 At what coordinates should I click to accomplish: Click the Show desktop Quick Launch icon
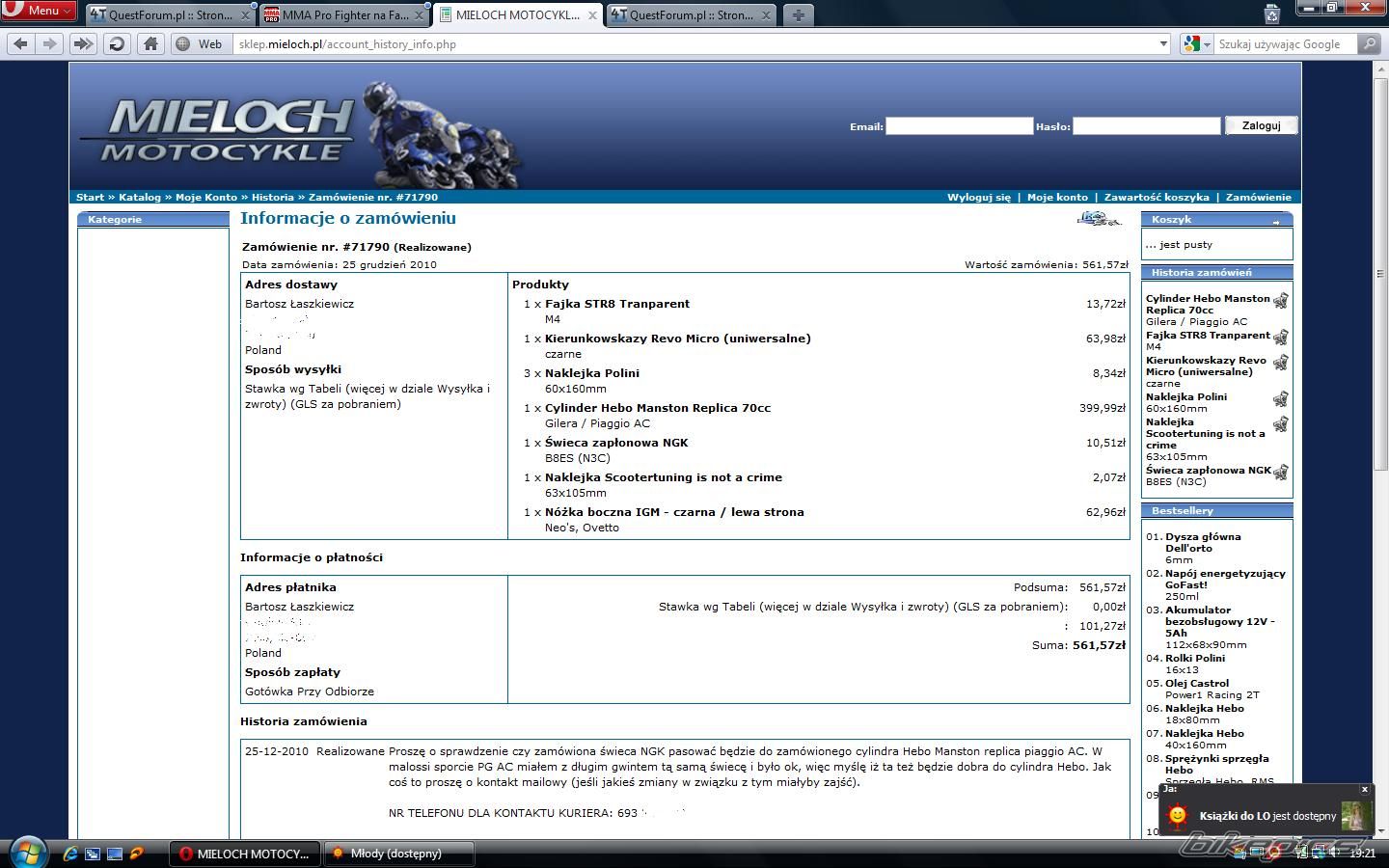pyautogui.click(x=115, y=854)
